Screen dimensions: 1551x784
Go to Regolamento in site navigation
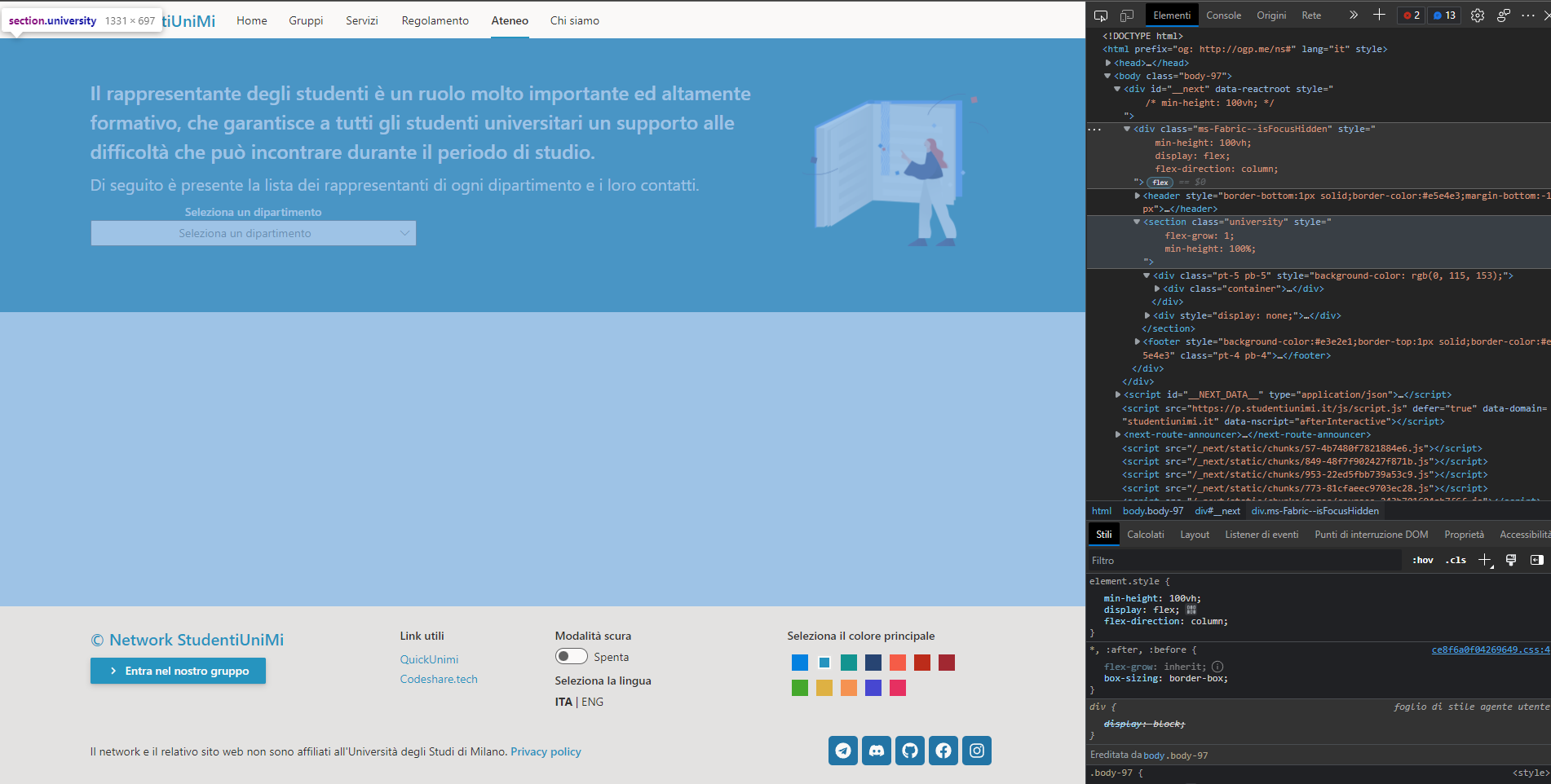tap(435, 20)
